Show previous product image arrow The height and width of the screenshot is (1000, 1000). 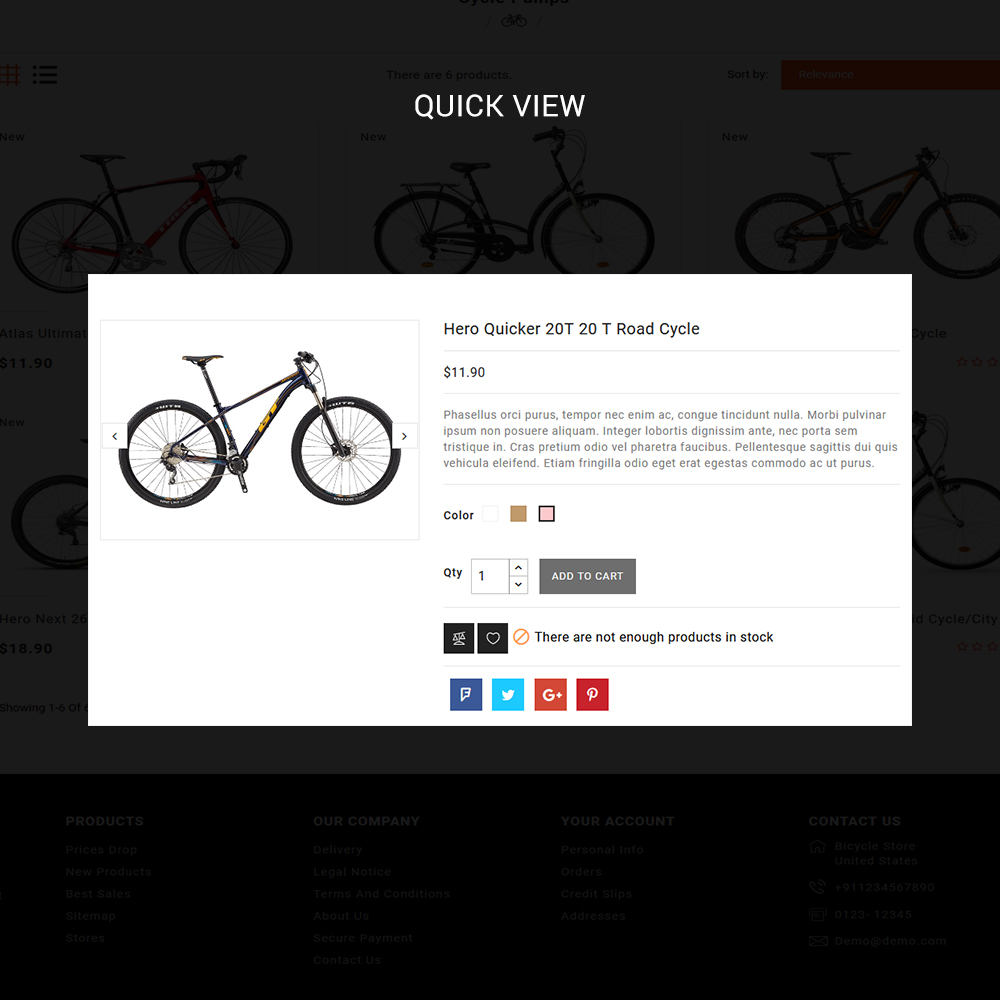[115, 436]
